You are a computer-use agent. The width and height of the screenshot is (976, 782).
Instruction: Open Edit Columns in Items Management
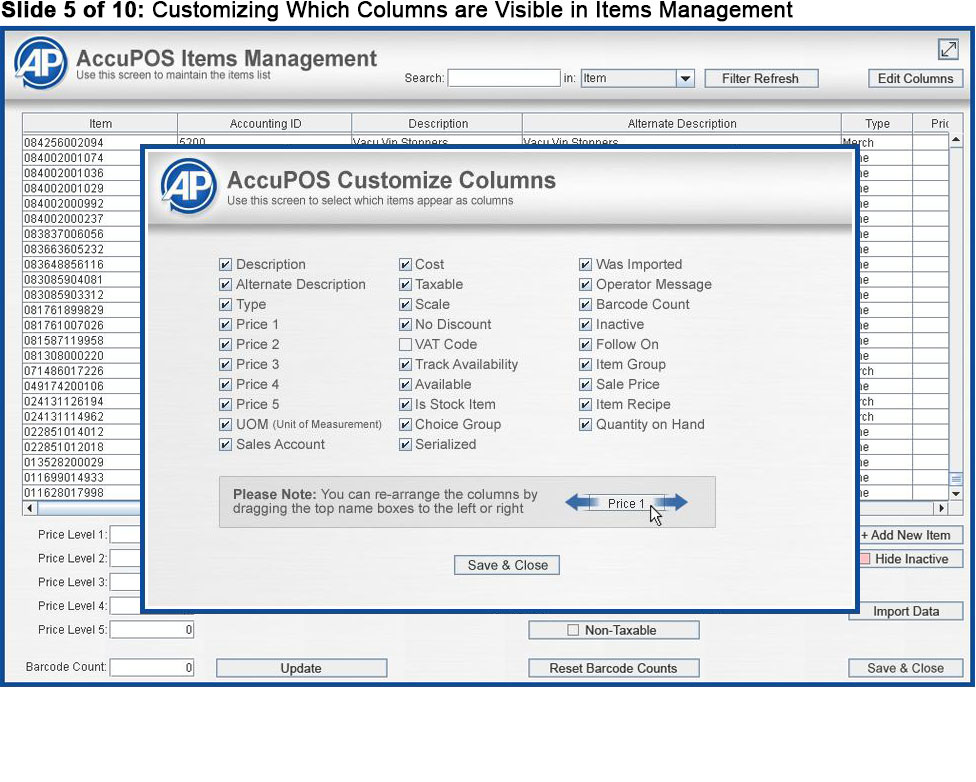(x=915, y=78)
